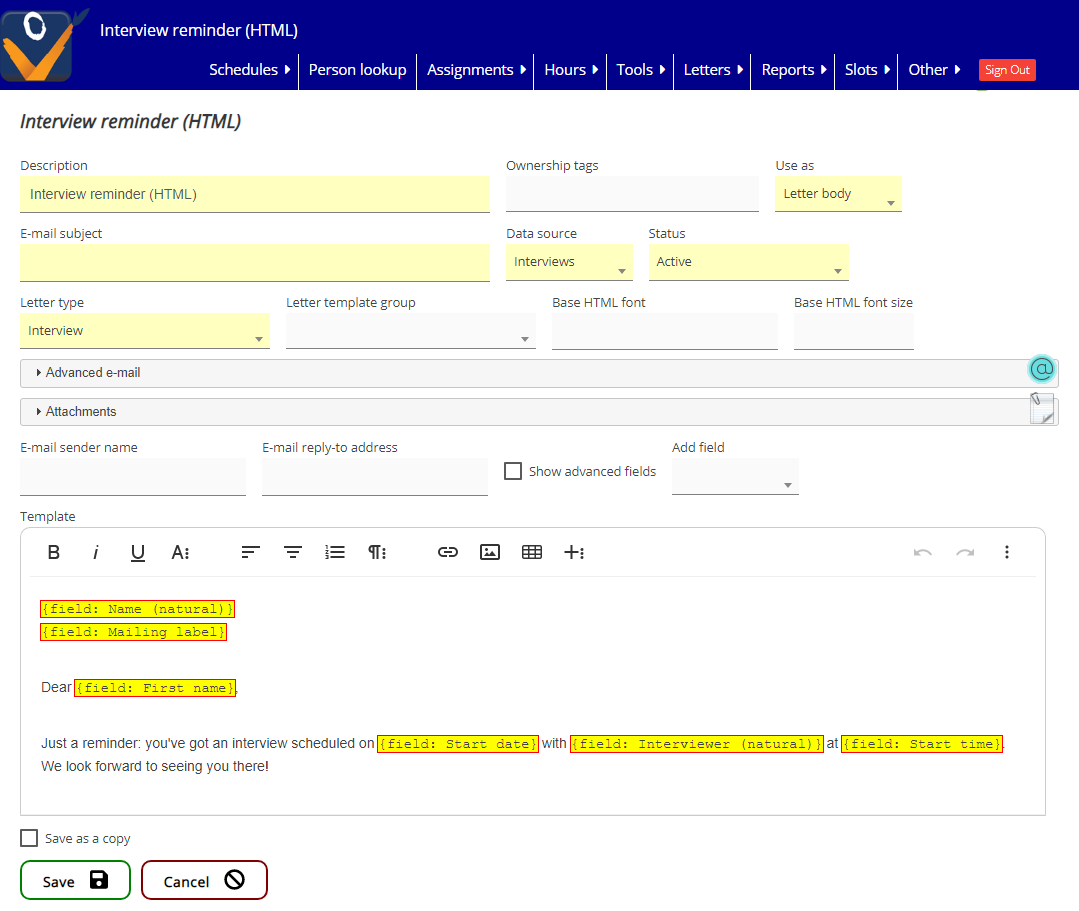Expand the Attachments section
Viewport: 1079px width, 911px height.
coord(539,412)
